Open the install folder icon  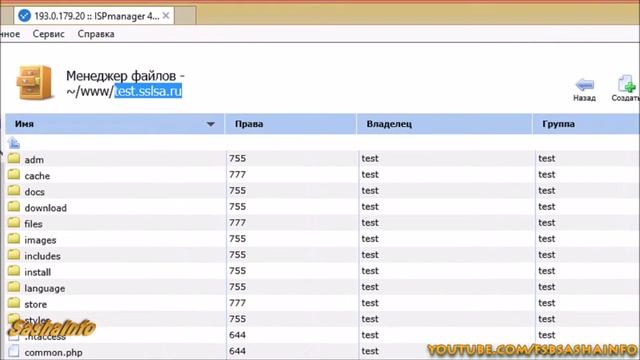[x=14, y=271]
